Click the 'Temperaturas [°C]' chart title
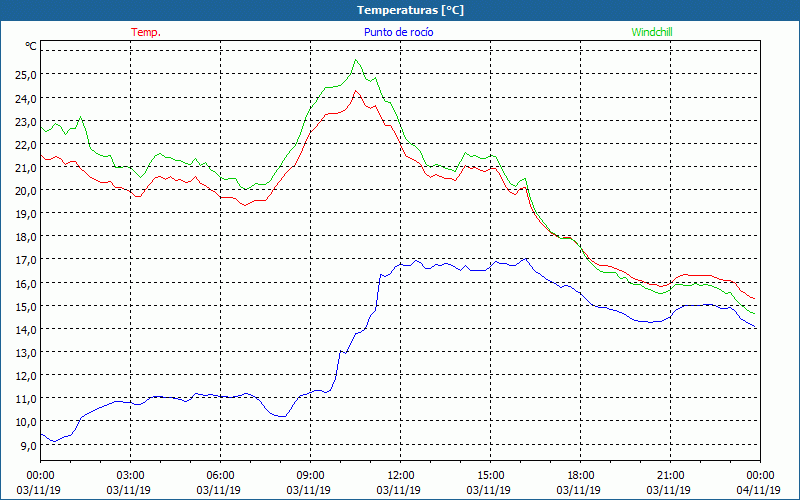Viewport: 800px width, 500px height. tap(410, 10)
